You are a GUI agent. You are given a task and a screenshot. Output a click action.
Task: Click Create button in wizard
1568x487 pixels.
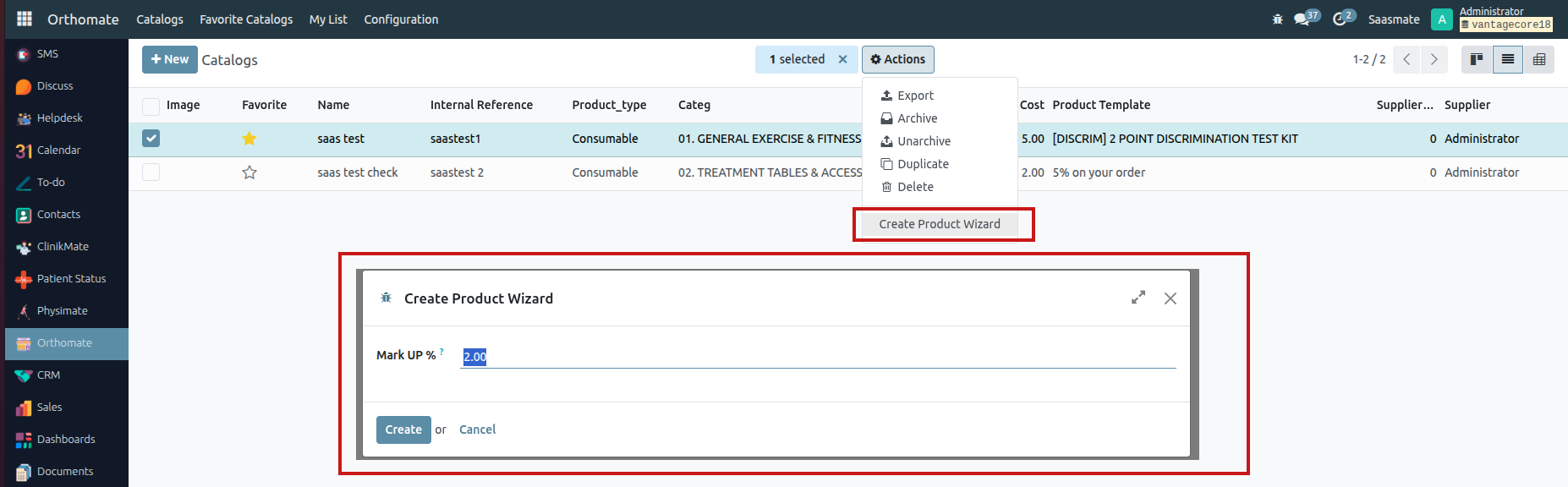point(403,430)
